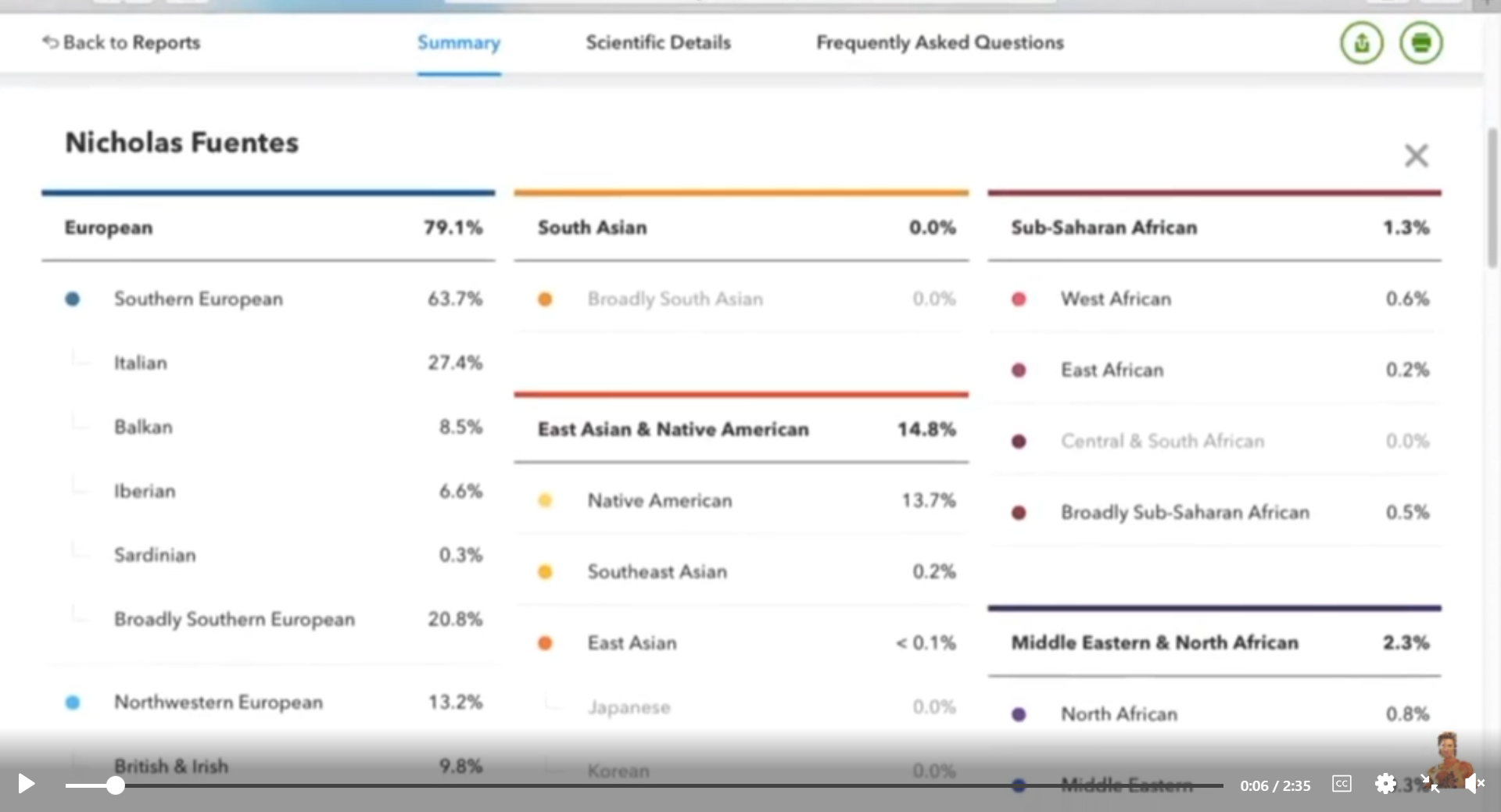This screenshot has width=1501, height=812.
Task: Click the Balkan row label
Action: (143, 427)
